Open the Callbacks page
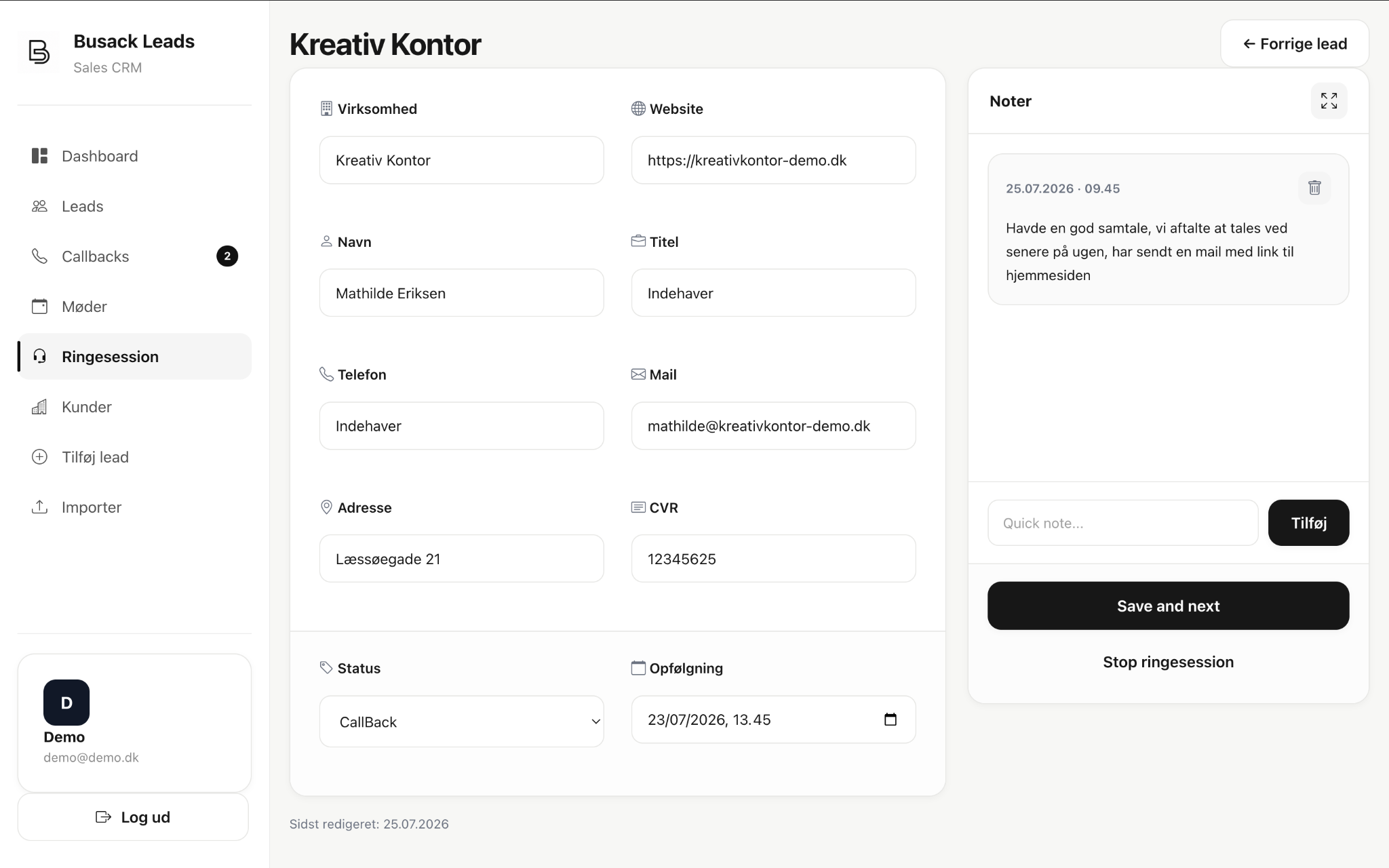The image size is (1389, 868). (134, 256)
